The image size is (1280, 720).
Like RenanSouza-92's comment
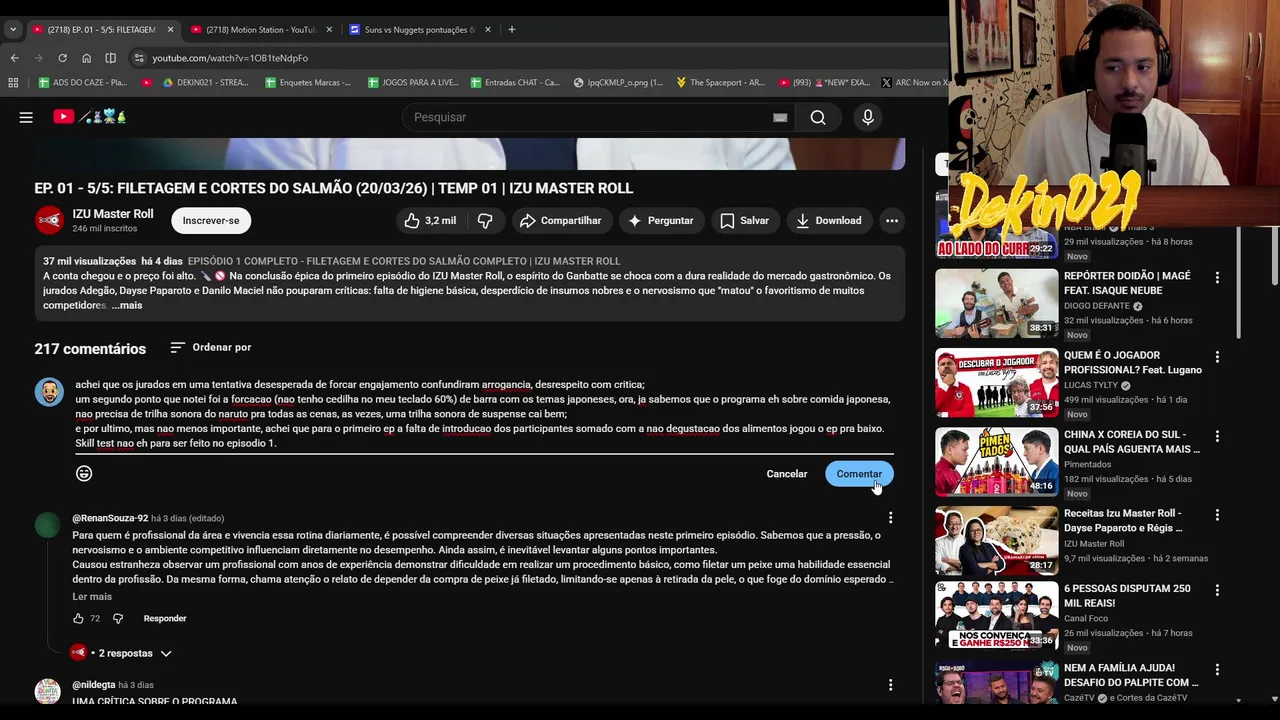click(x=78, y=618)
